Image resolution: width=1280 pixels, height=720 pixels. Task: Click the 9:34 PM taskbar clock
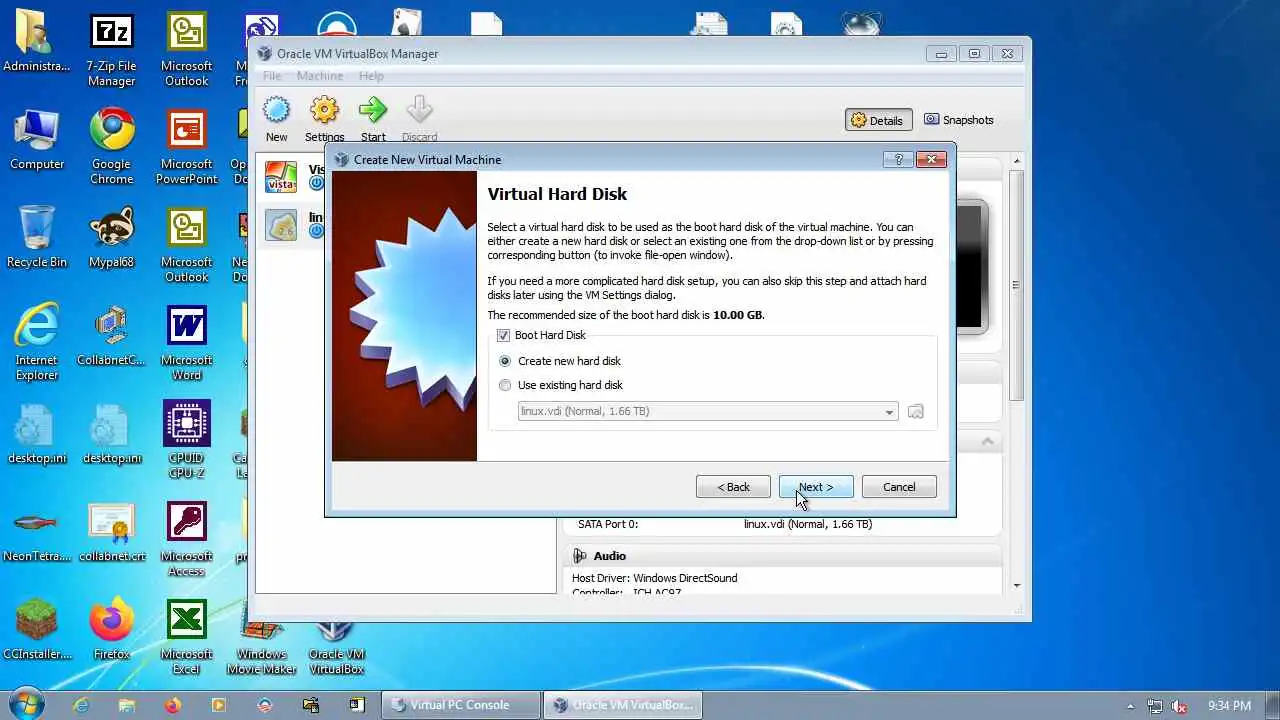1229,706
